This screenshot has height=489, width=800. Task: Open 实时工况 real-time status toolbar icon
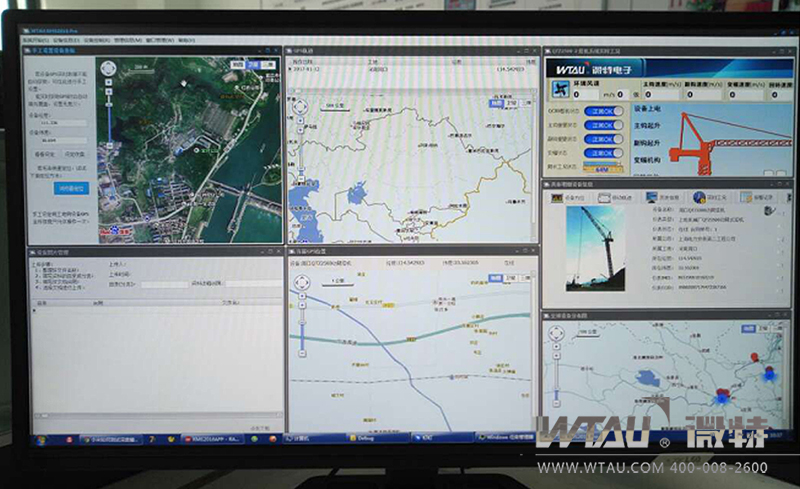[708, 198]
